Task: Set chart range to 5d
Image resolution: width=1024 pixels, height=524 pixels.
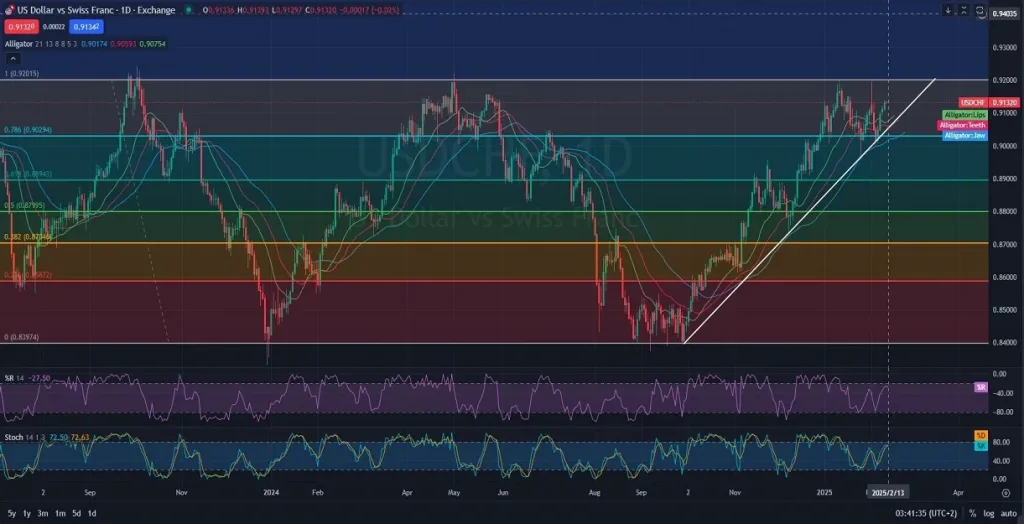Action: 76,514
